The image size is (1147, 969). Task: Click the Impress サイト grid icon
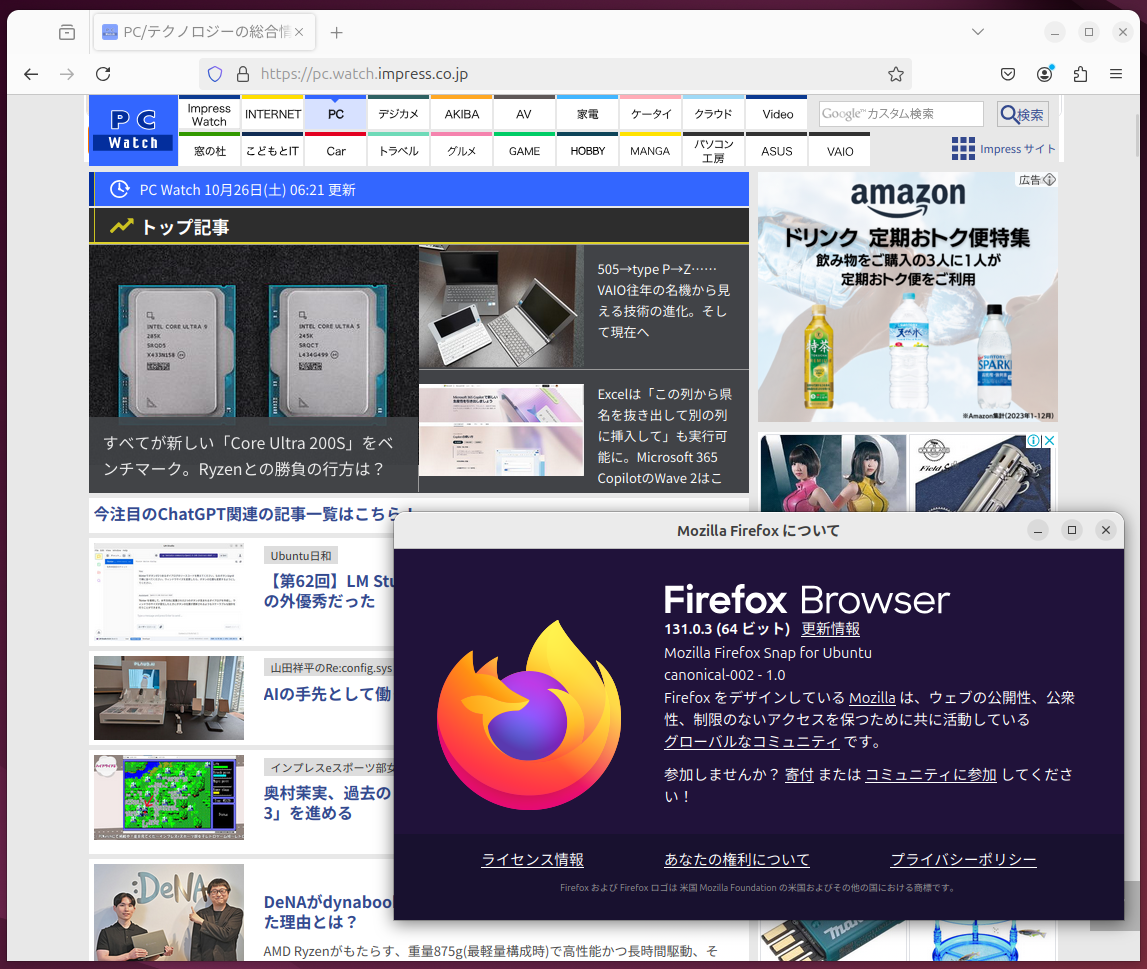pyautogui.click(x=963, y=148)
